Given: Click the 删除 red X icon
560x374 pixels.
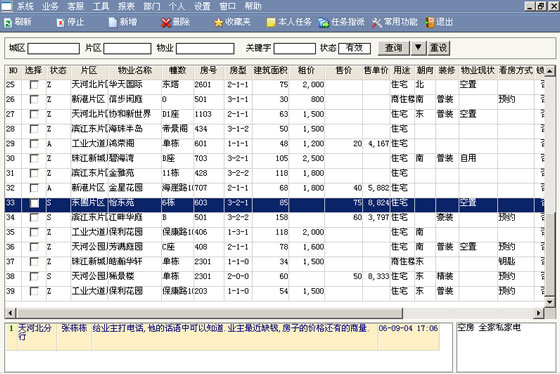Looking at the screenshot, I should tap(166, 23).
